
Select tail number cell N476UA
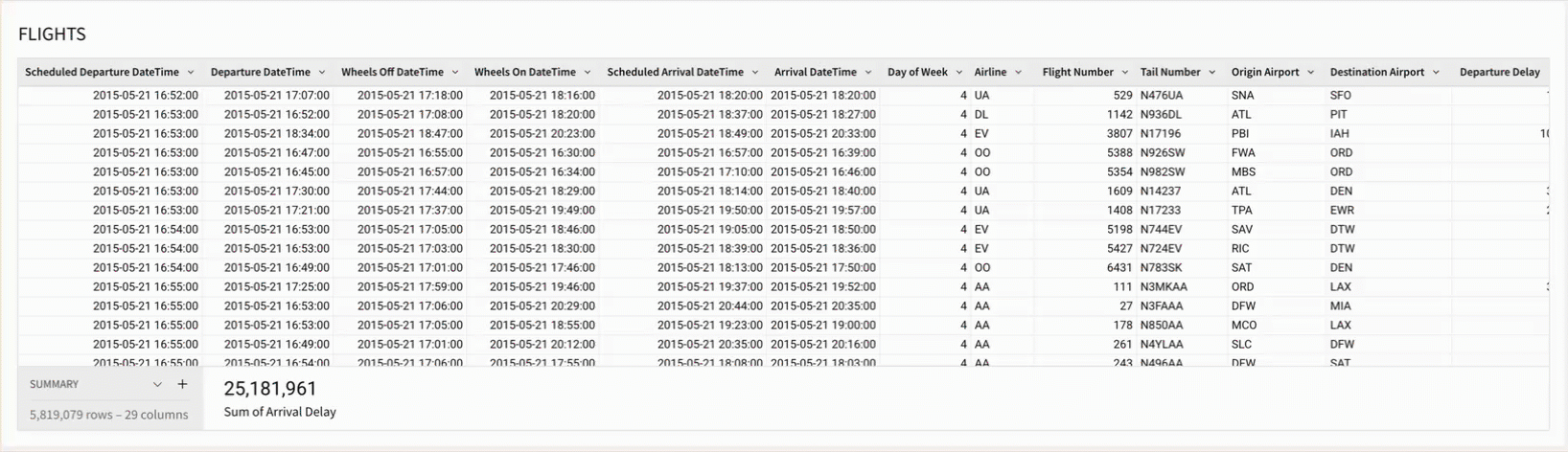coord(1162,96)
